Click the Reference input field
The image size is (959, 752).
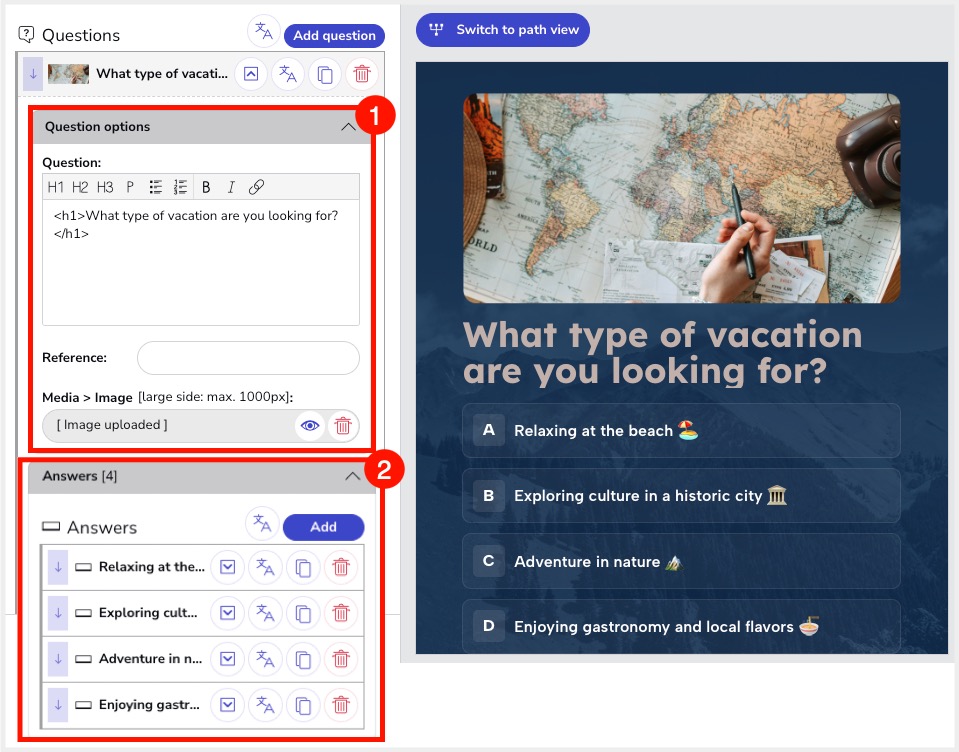248,358
